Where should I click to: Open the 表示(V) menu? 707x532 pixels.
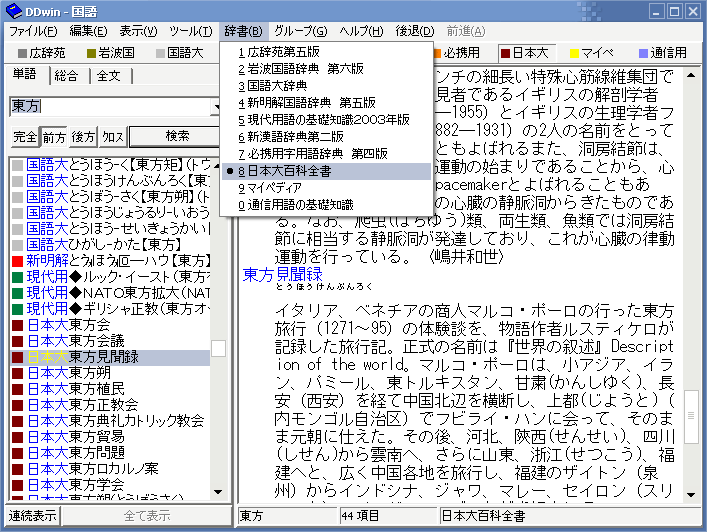(138, 31)
